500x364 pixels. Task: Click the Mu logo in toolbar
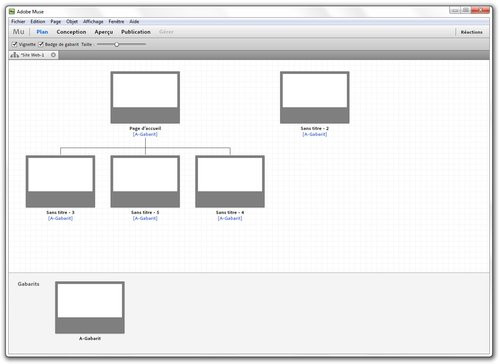[18, 32]
